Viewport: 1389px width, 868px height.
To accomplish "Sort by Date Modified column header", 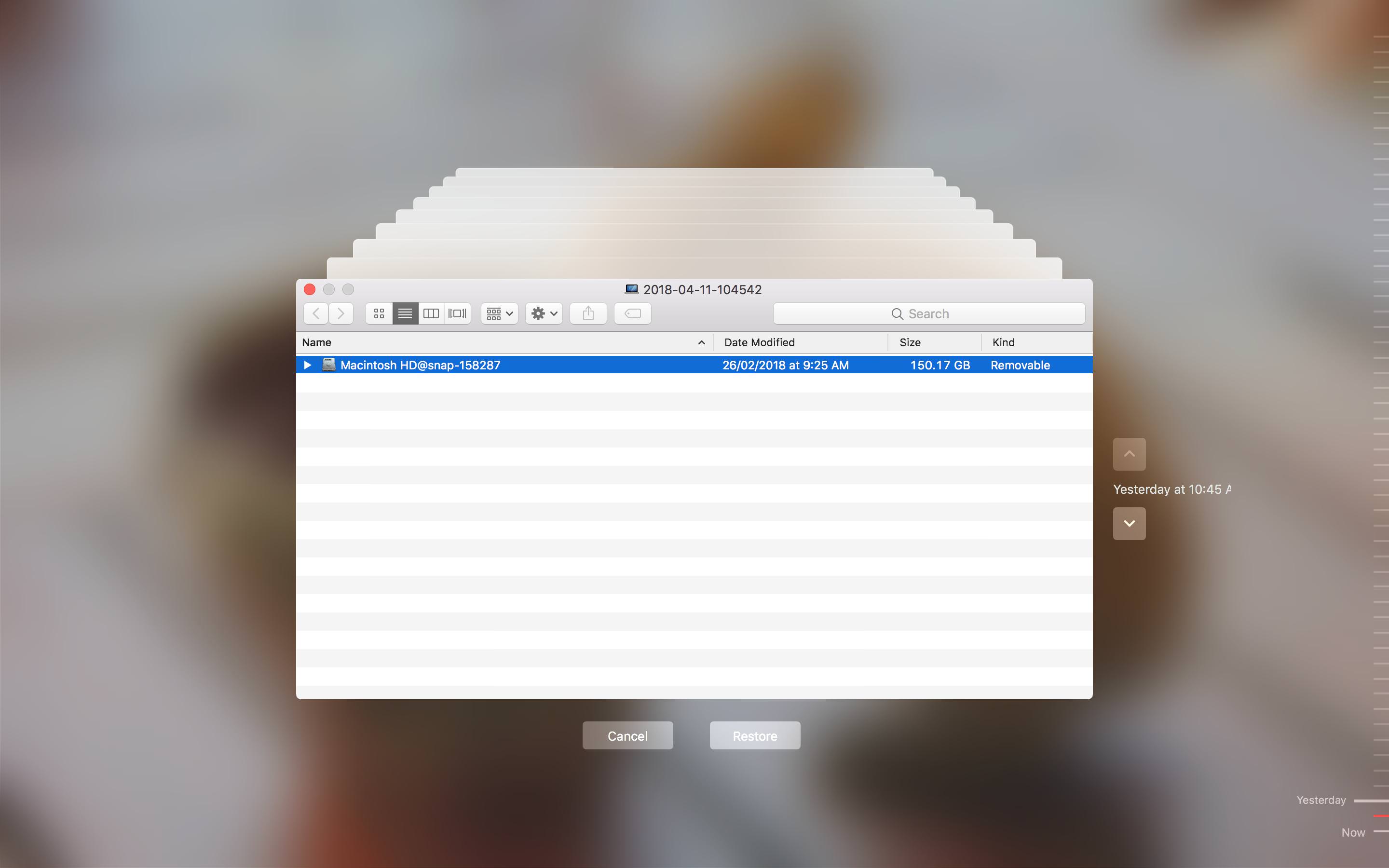I will tap(759, 343).
